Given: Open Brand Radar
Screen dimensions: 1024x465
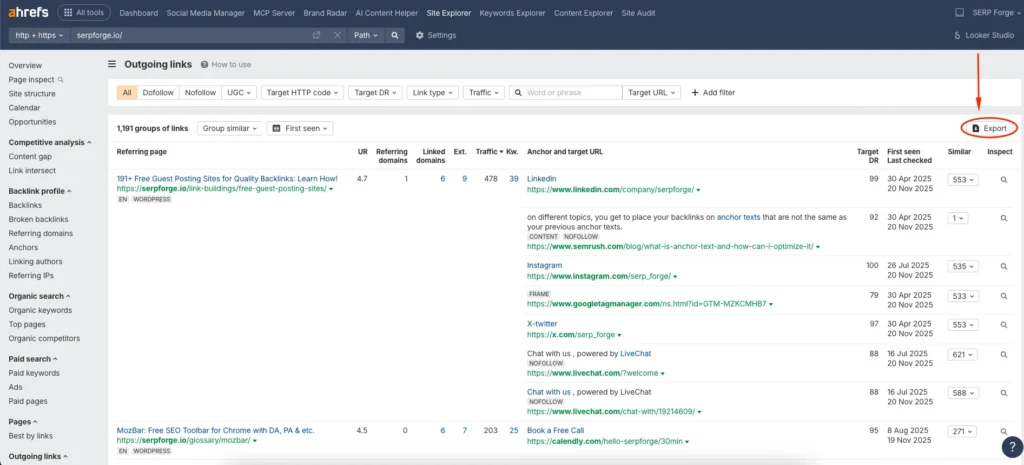Looking at the screenshot, I should point(324,13).
